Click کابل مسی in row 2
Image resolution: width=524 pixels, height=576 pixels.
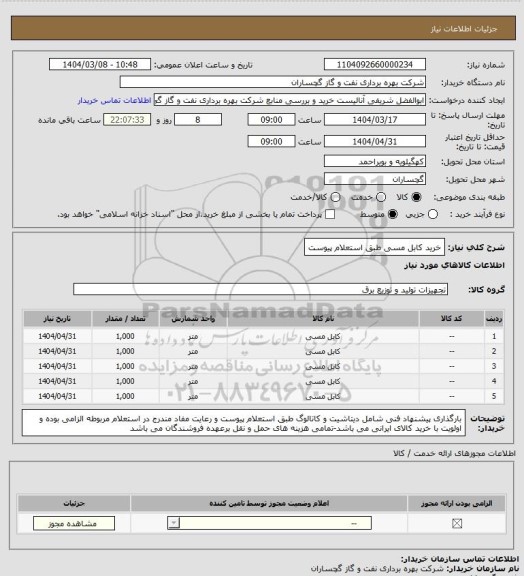pos(323,352)
